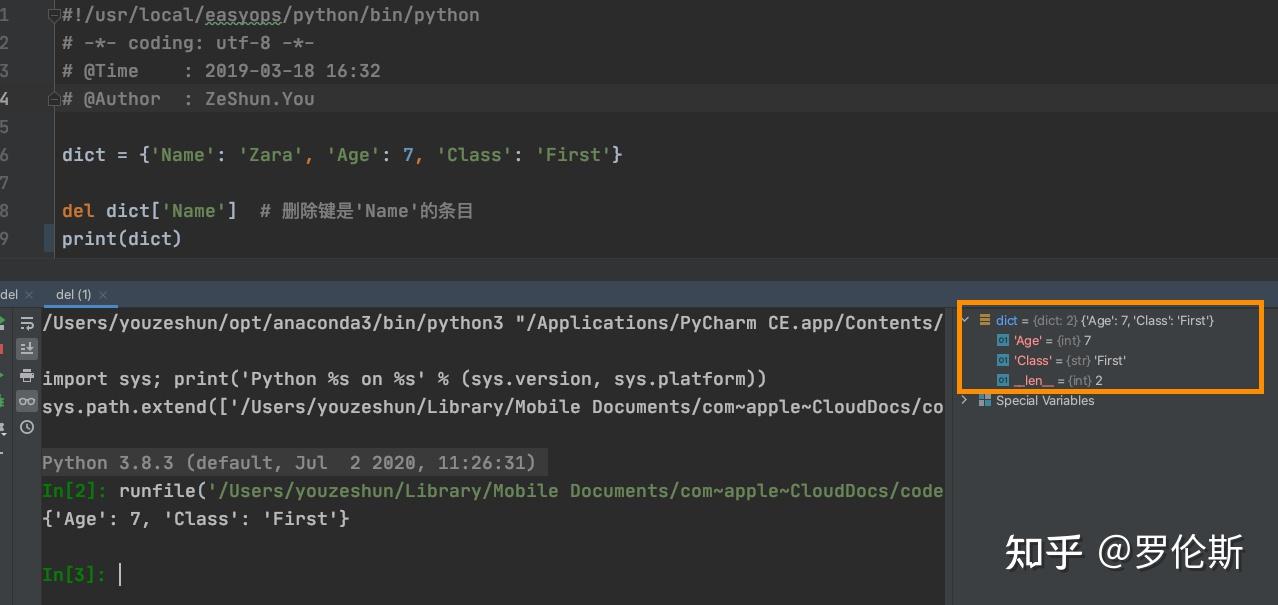Close the first 'del' console tab
Screen dimensions: 1278x605
[27, 295]
